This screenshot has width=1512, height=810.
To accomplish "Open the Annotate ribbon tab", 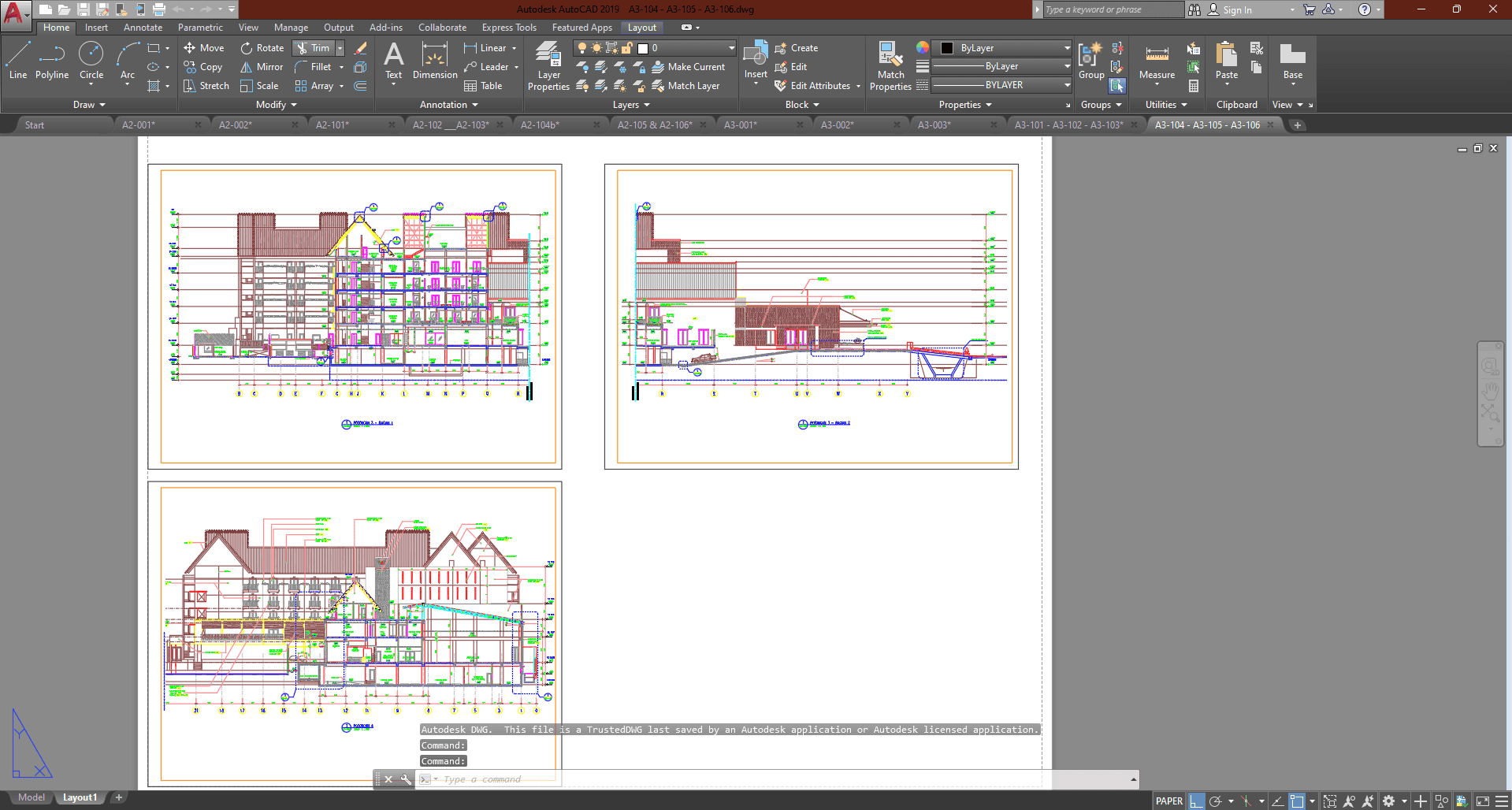I will click(x=143, y=28).
